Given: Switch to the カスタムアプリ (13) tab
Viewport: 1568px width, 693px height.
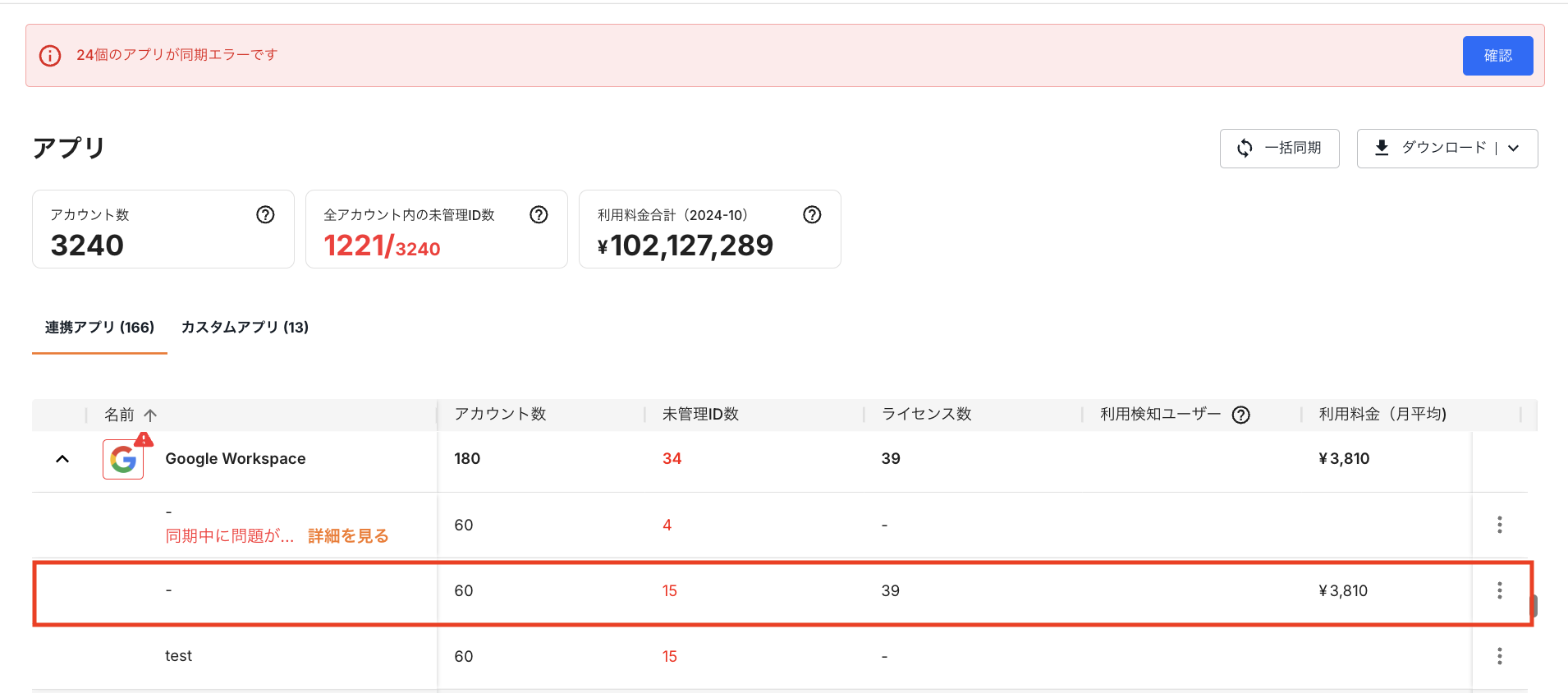Looking at the screenshot, I should [x=245, y=328].
